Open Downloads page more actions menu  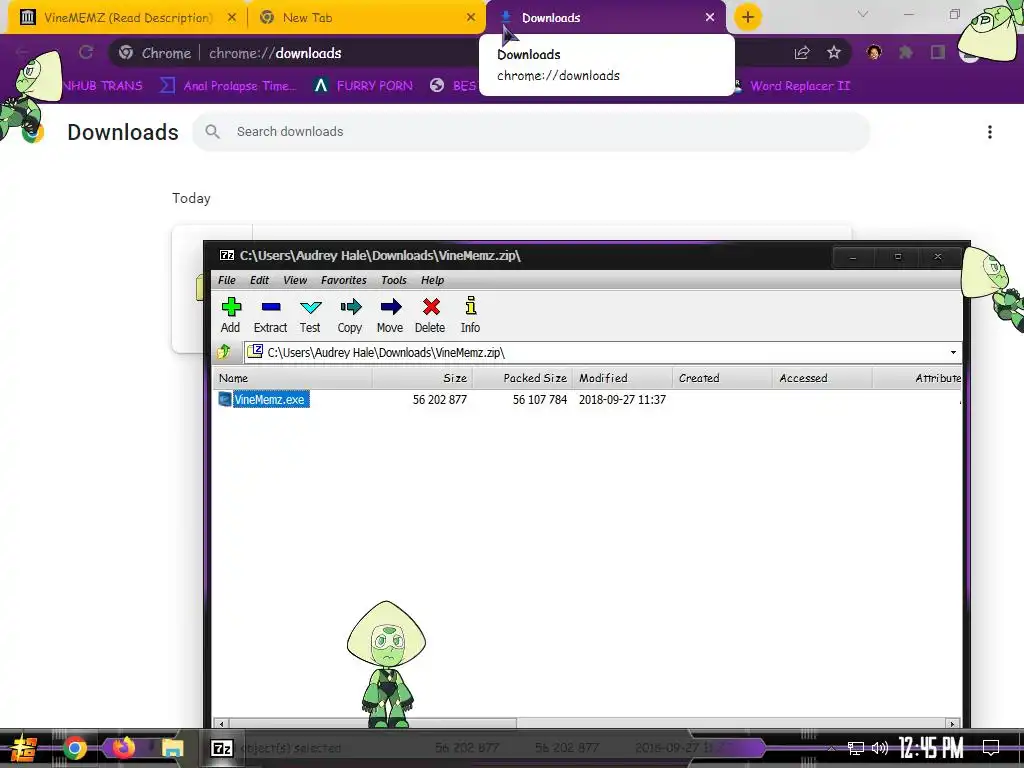[990, 132]
